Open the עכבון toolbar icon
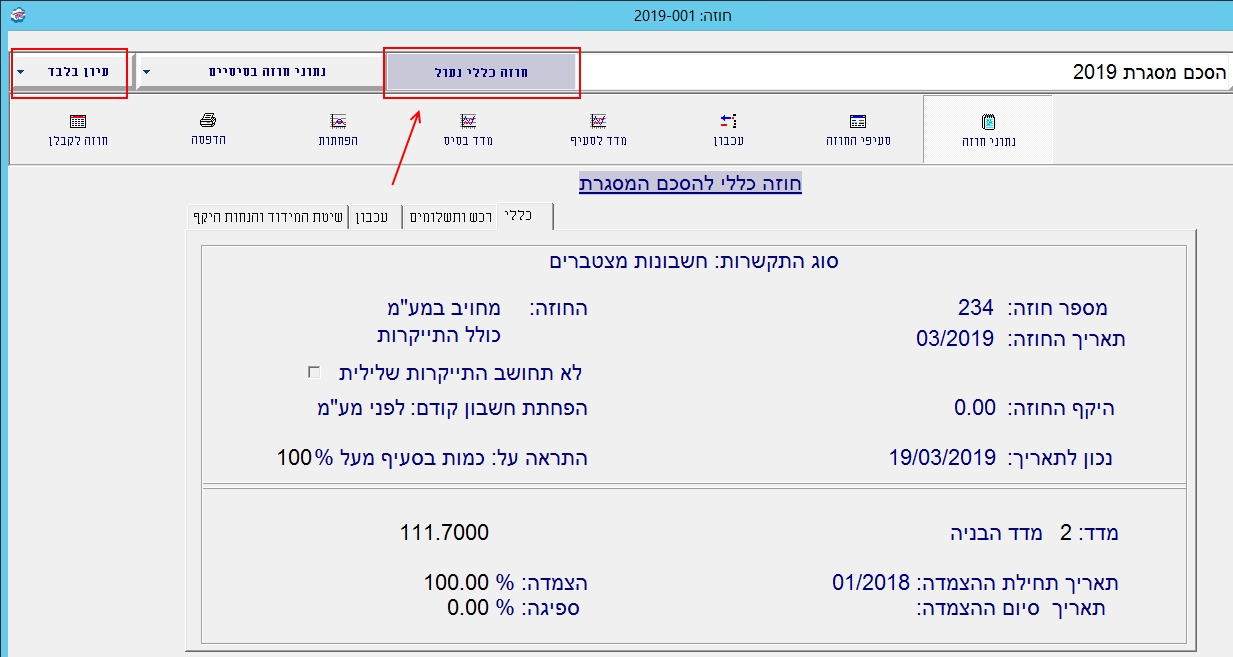The width and height of the screenshot is (1233, 657). tap(728, 122)
